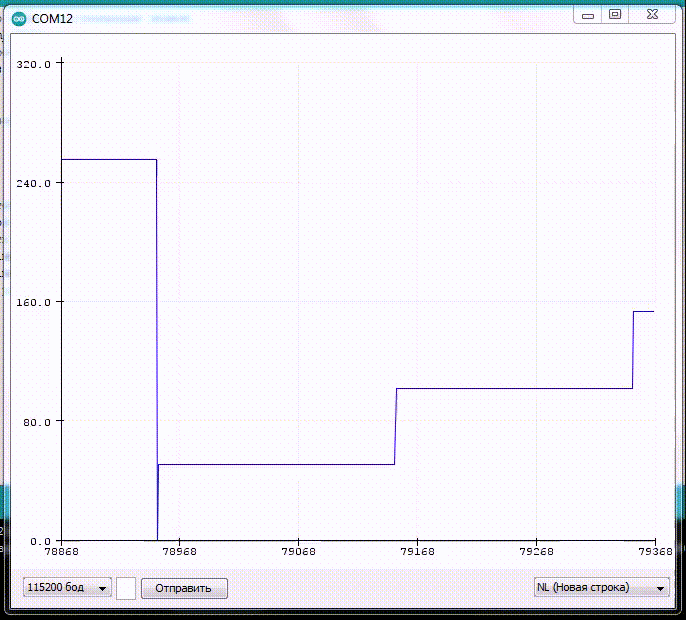Screen dimensions: 686x620
Task: Click the 79268 X-axis tick label
Action: (x=536, y=551)
